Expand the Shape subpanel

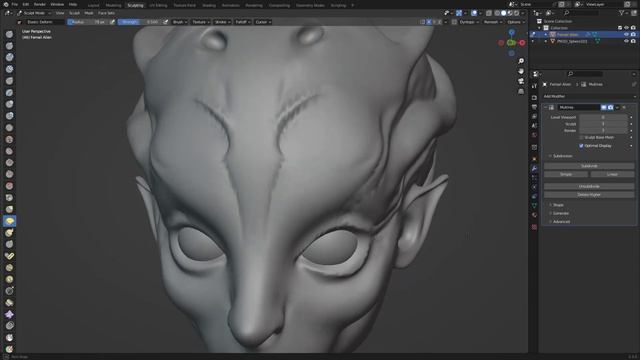[x=558, y=205]
